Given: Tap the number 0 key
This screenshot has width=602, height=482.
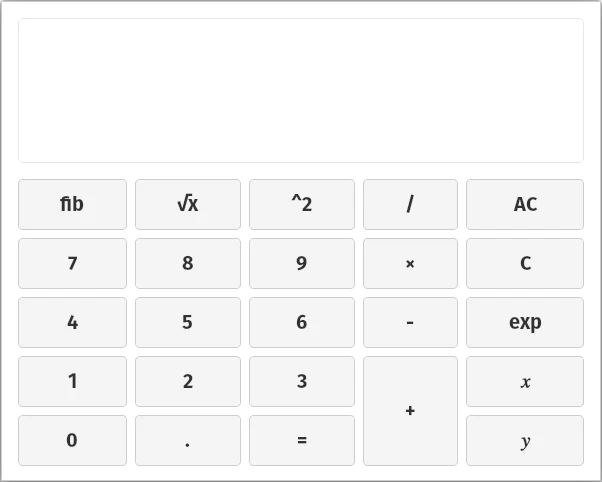Looking at the screenshot, I should click(72, 440).
